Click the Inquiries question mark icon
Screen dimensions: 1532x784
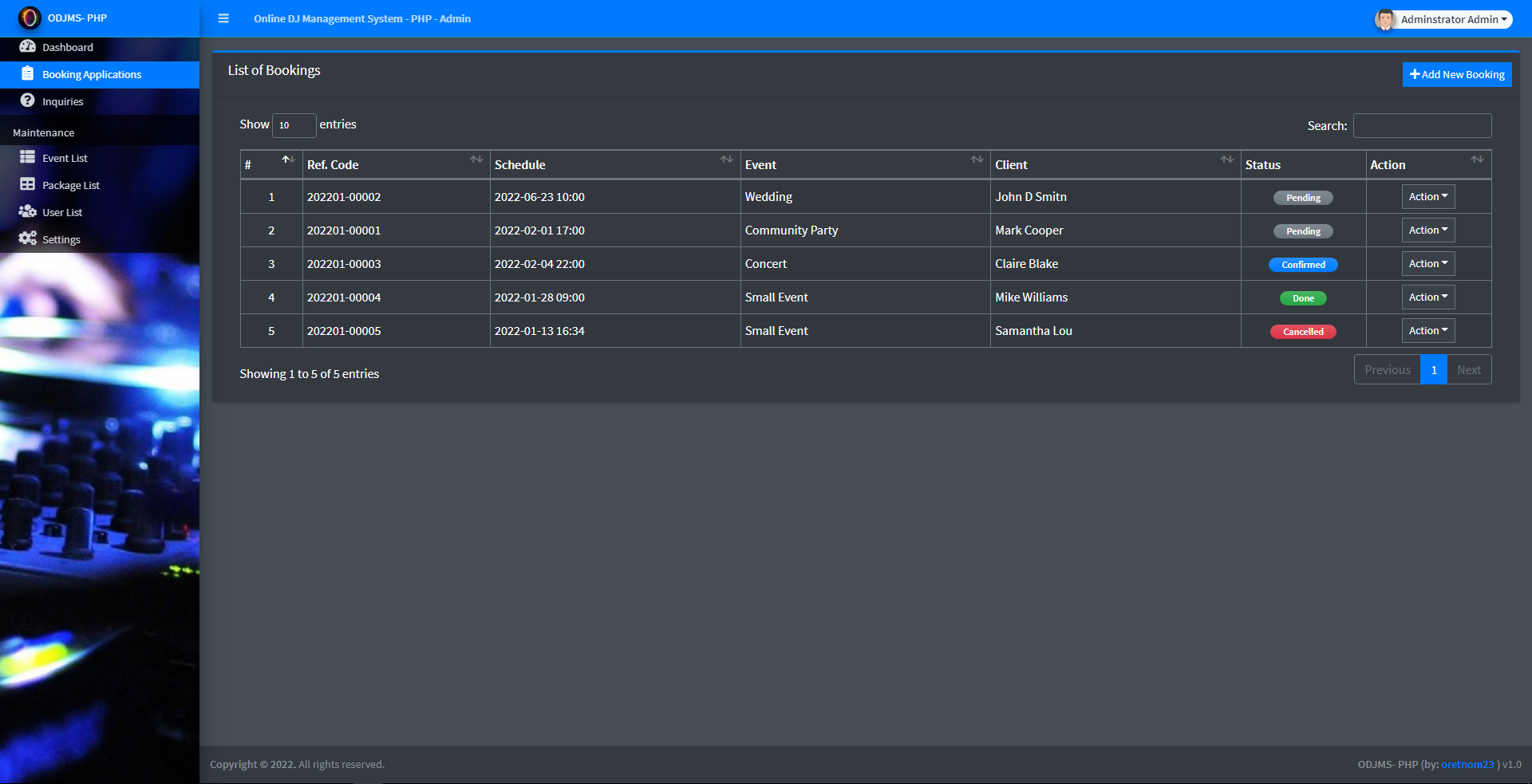coord(28,100)
